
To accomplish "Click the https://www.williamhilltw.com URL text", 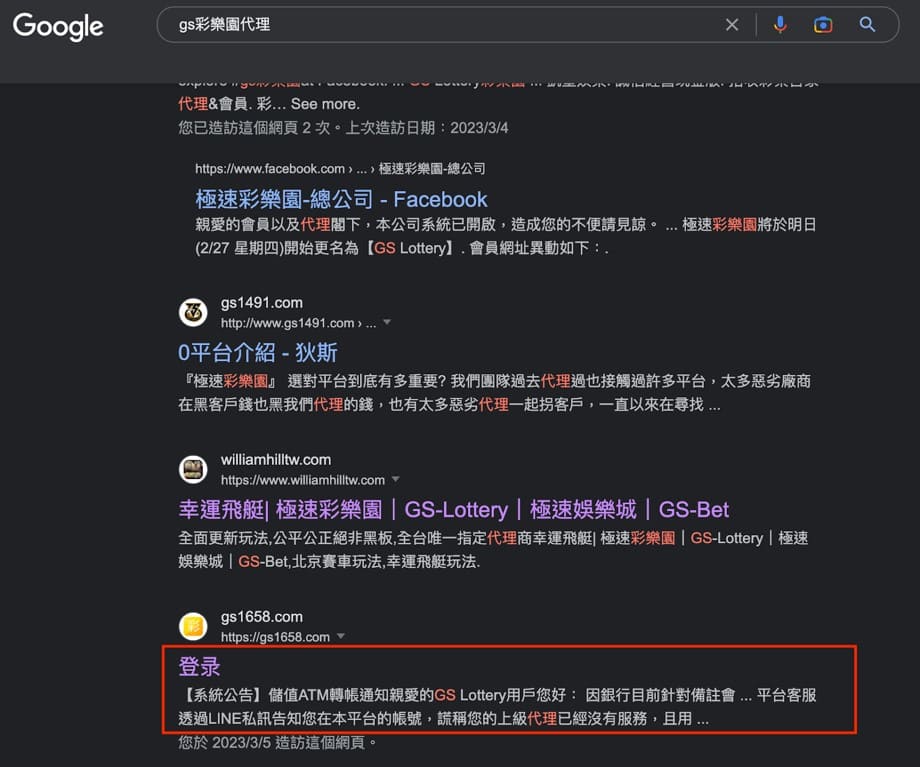I will 303,480.
